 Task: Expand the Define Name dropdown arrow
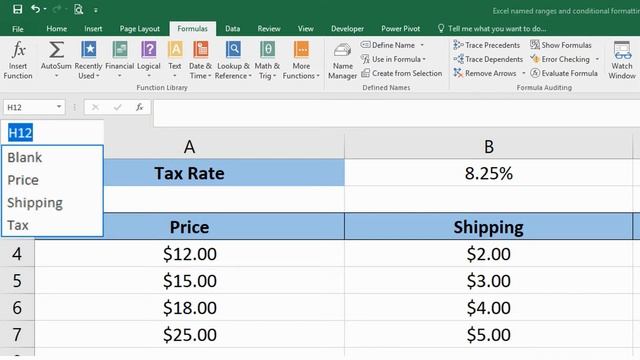pyautogui.click(x=422, y=45)
